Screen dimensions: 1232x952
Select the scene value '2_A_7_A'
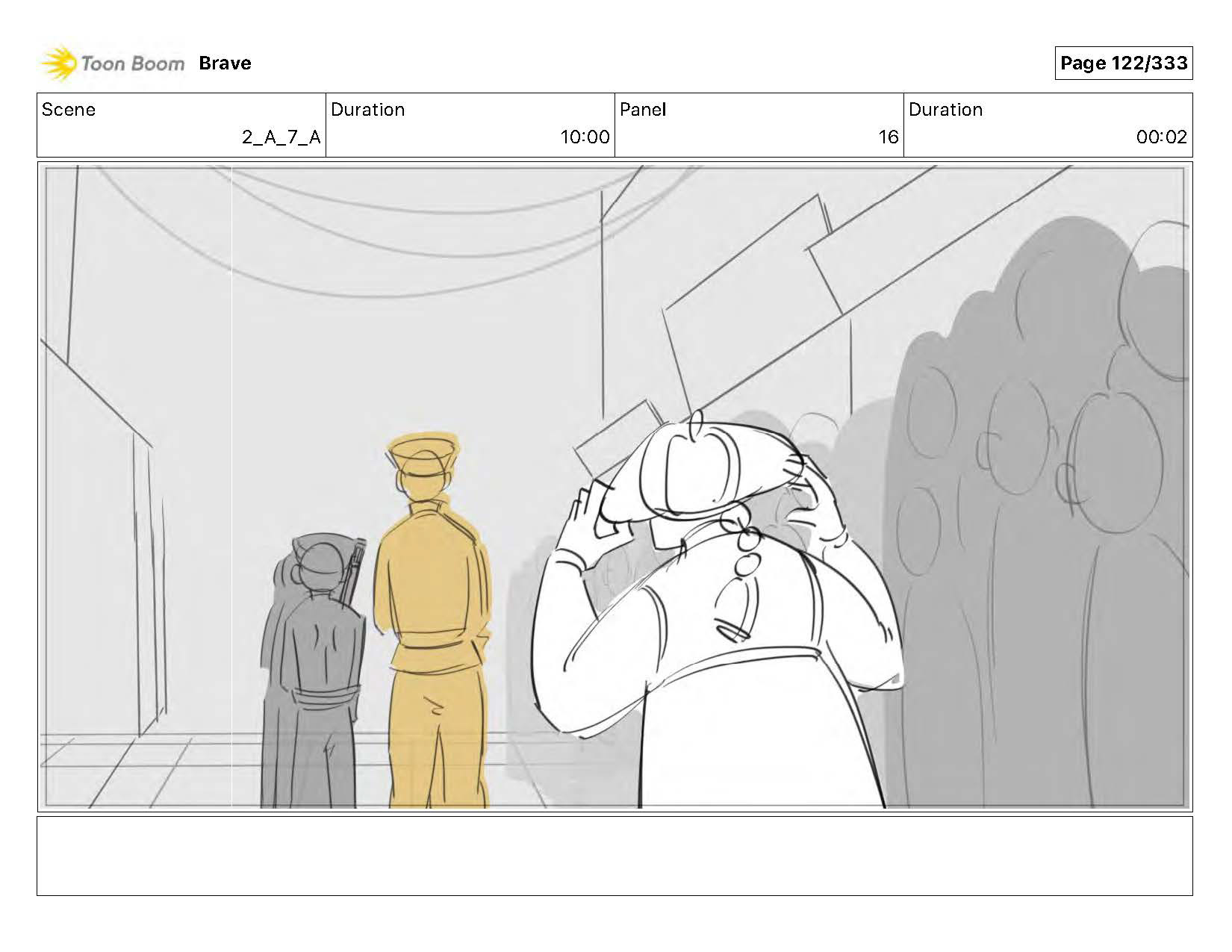[x=281, y=137]
